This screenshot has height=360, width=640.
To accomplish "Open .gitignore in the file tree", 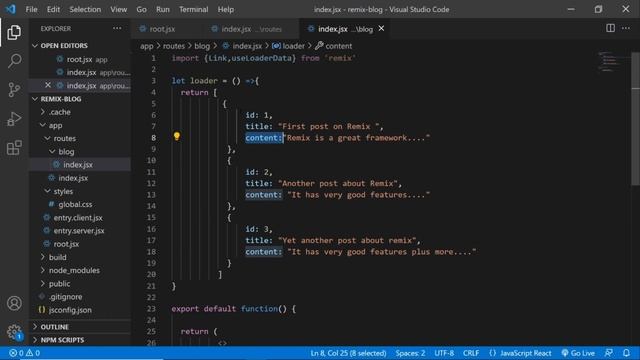I will tap(80, 297).
